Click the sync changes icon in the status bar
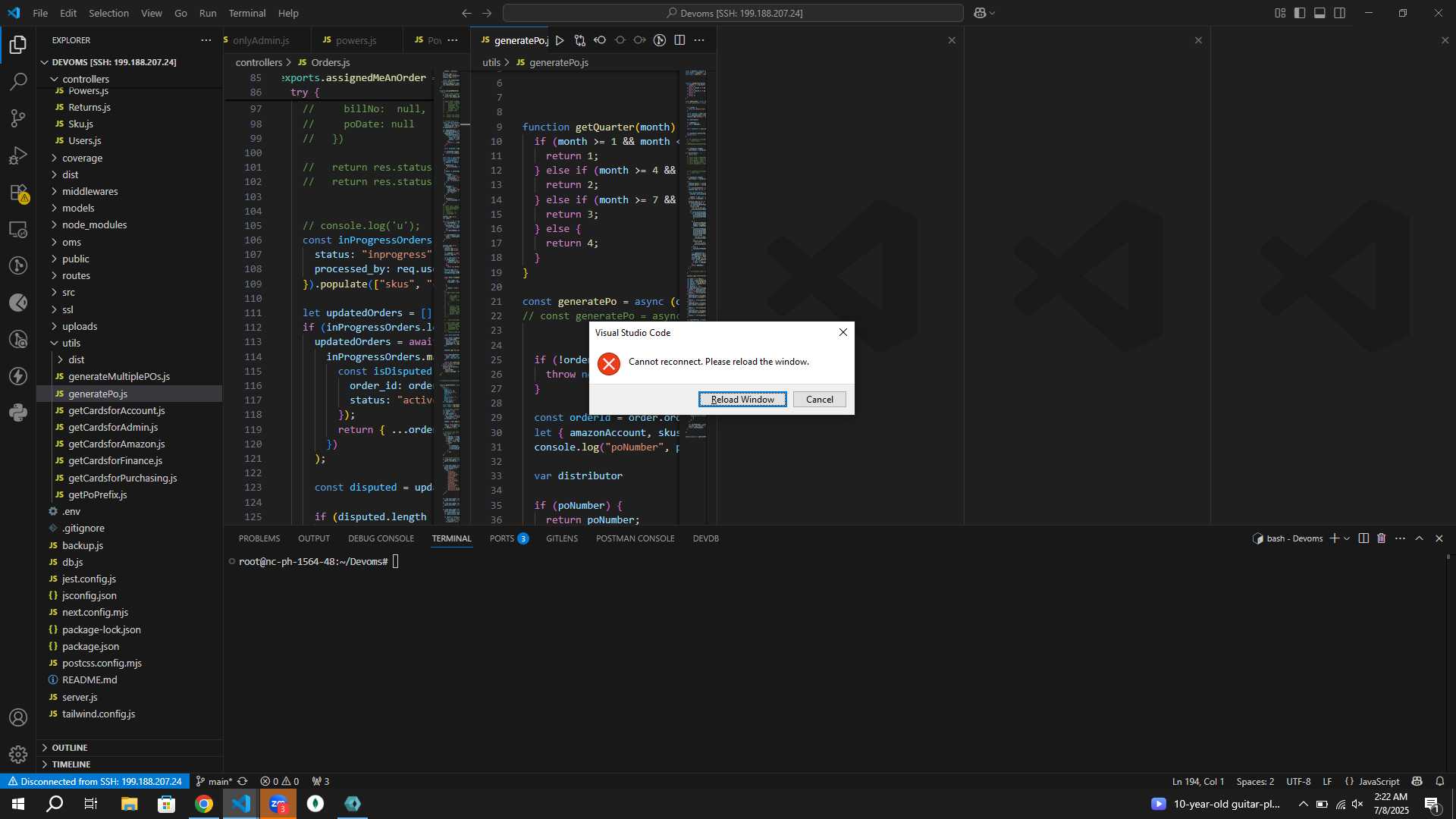 click(x=243, y=782)
